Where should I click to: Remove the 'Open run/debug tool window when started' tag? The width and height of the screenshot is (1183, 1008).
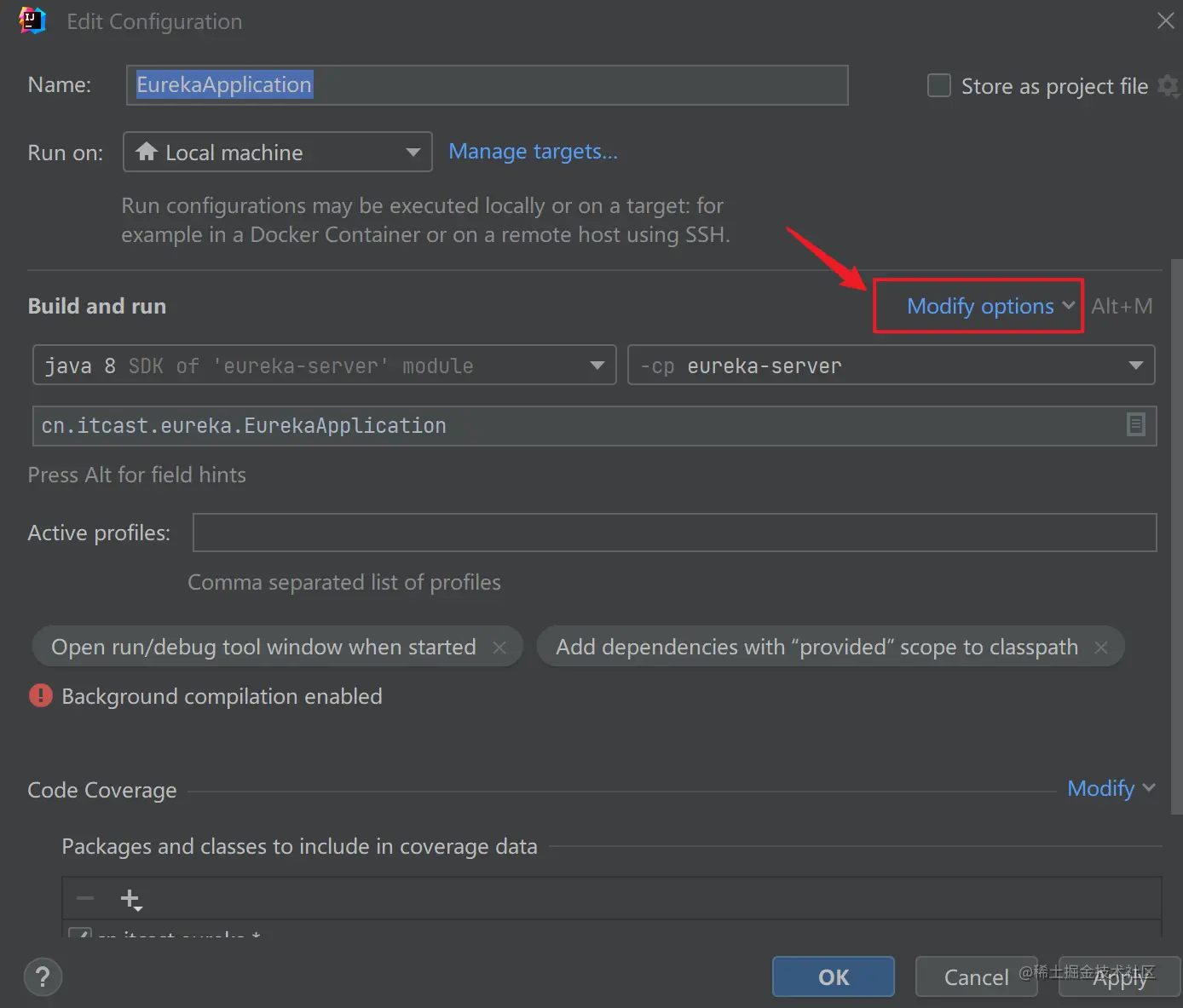(499, 648)
